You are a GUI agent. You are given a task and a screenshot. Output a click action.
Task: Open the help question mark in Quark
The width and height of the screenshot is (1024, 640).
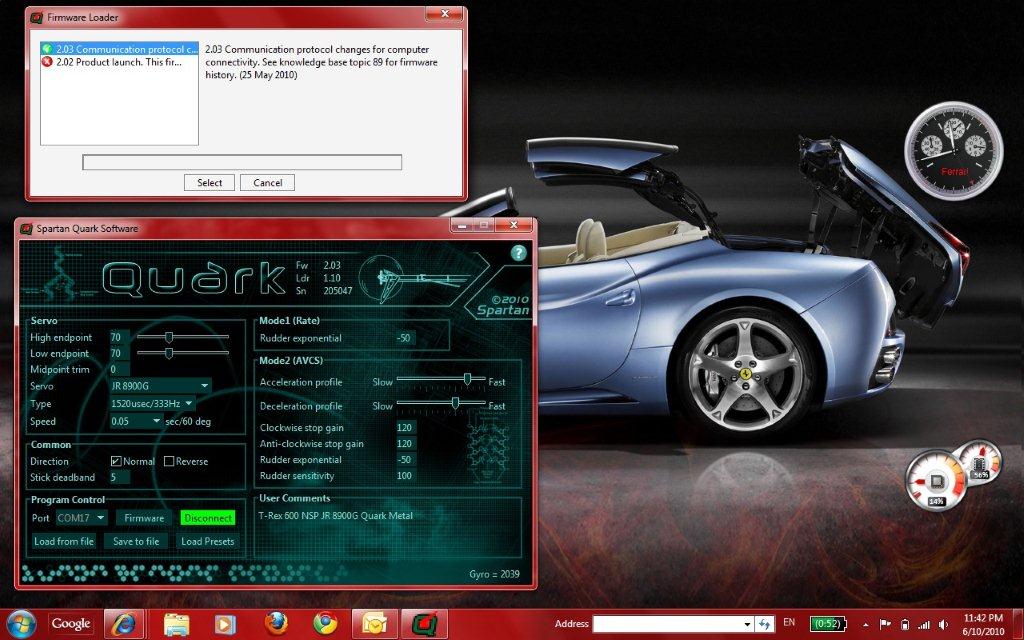click(x=519, y=253)
